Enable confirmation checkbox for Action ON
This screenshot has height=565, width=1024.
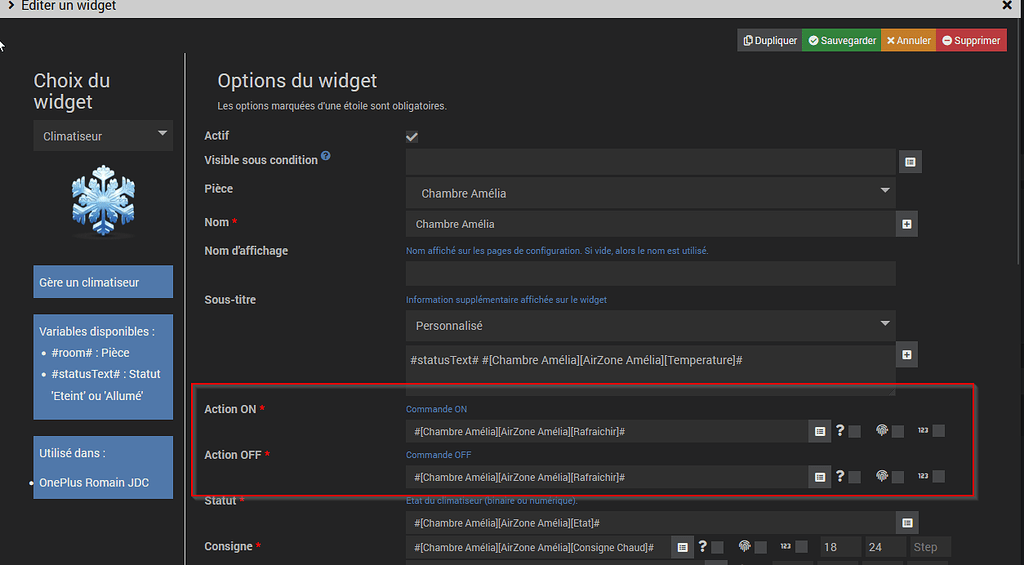855,431
